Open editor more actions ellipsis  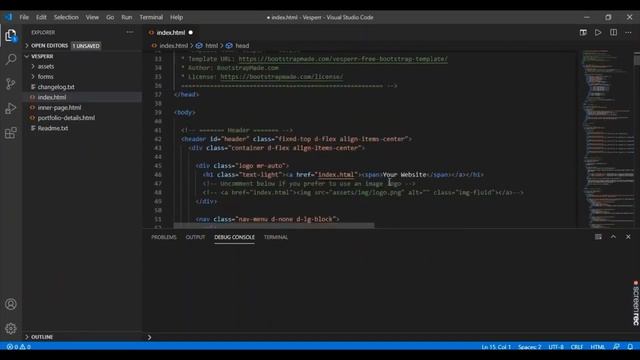[x=628, y=33]
